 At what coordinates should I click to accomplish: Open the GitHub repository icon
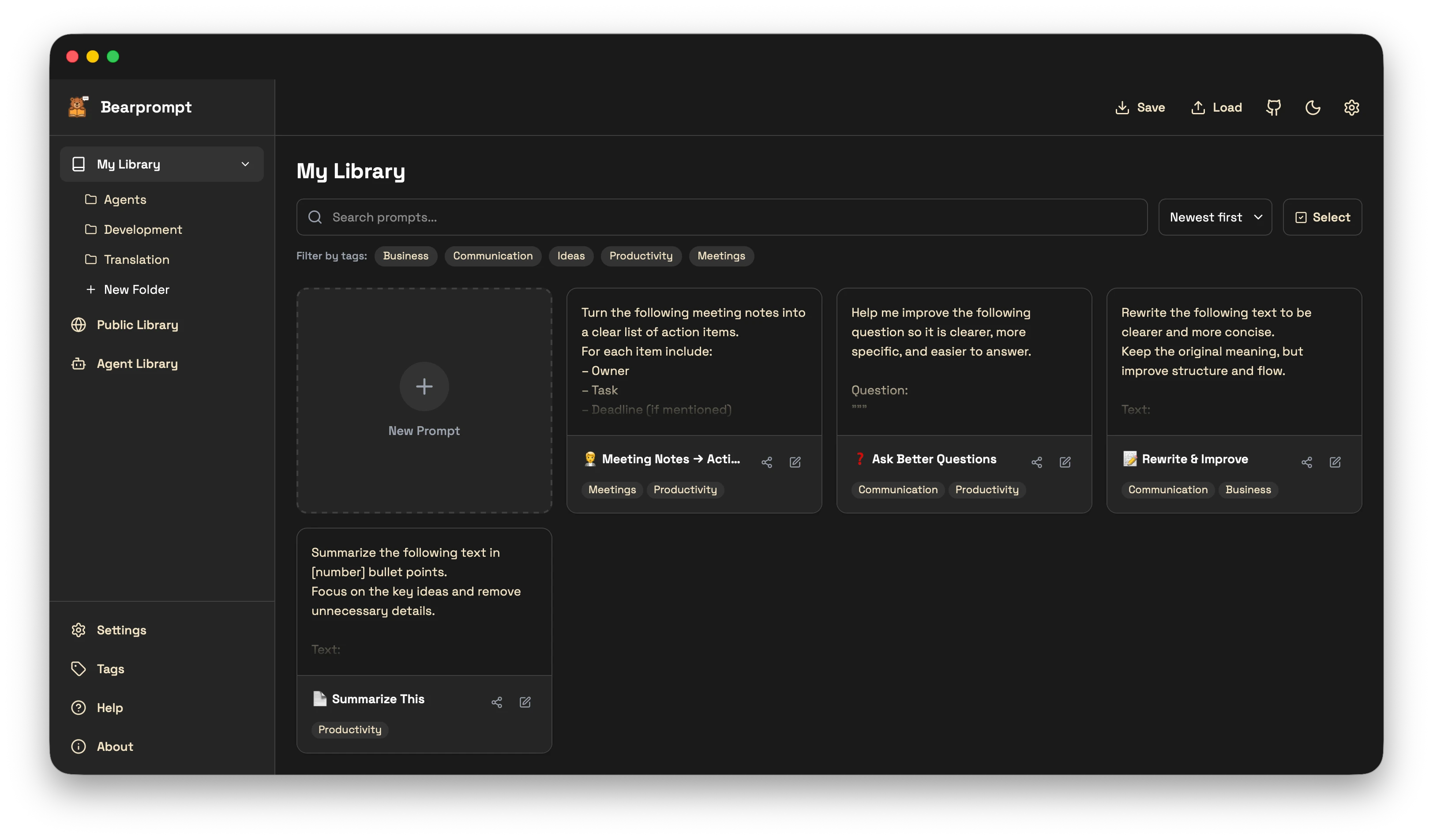[1273, 108]
